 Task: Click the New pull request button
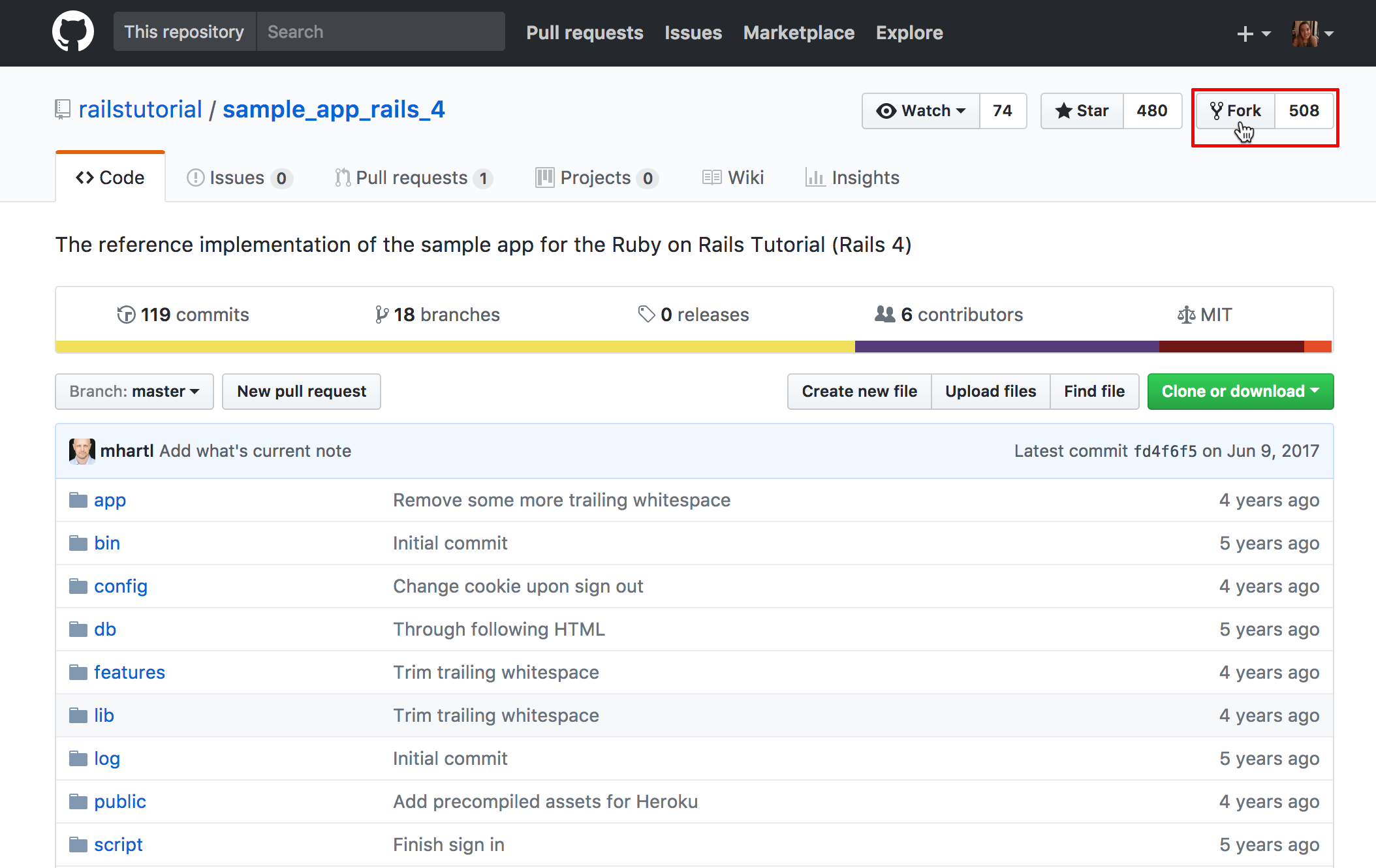coord(302,392)
